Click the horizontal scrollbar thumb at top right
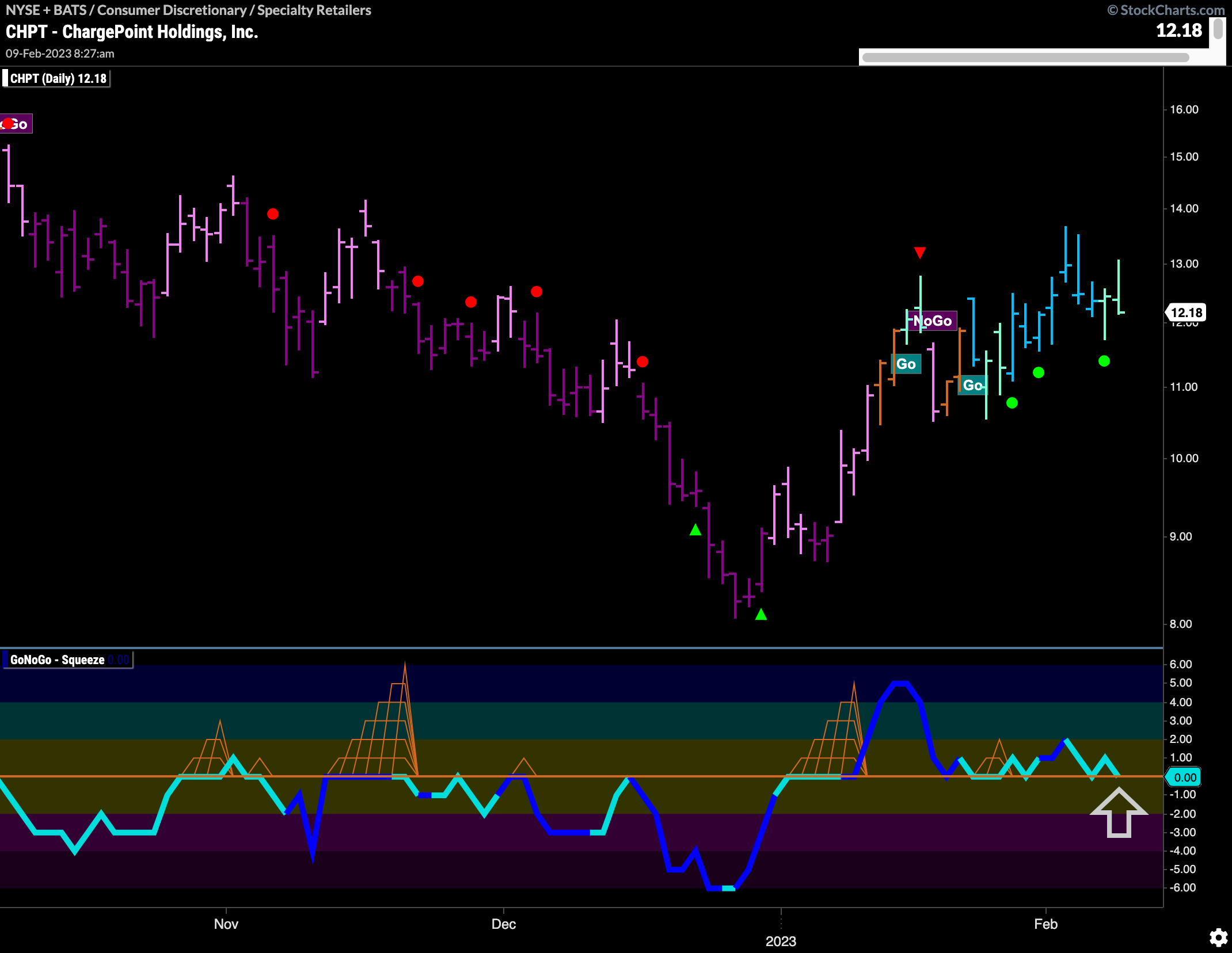This screenshot has width=1232, height=953. coord(1025,58)
